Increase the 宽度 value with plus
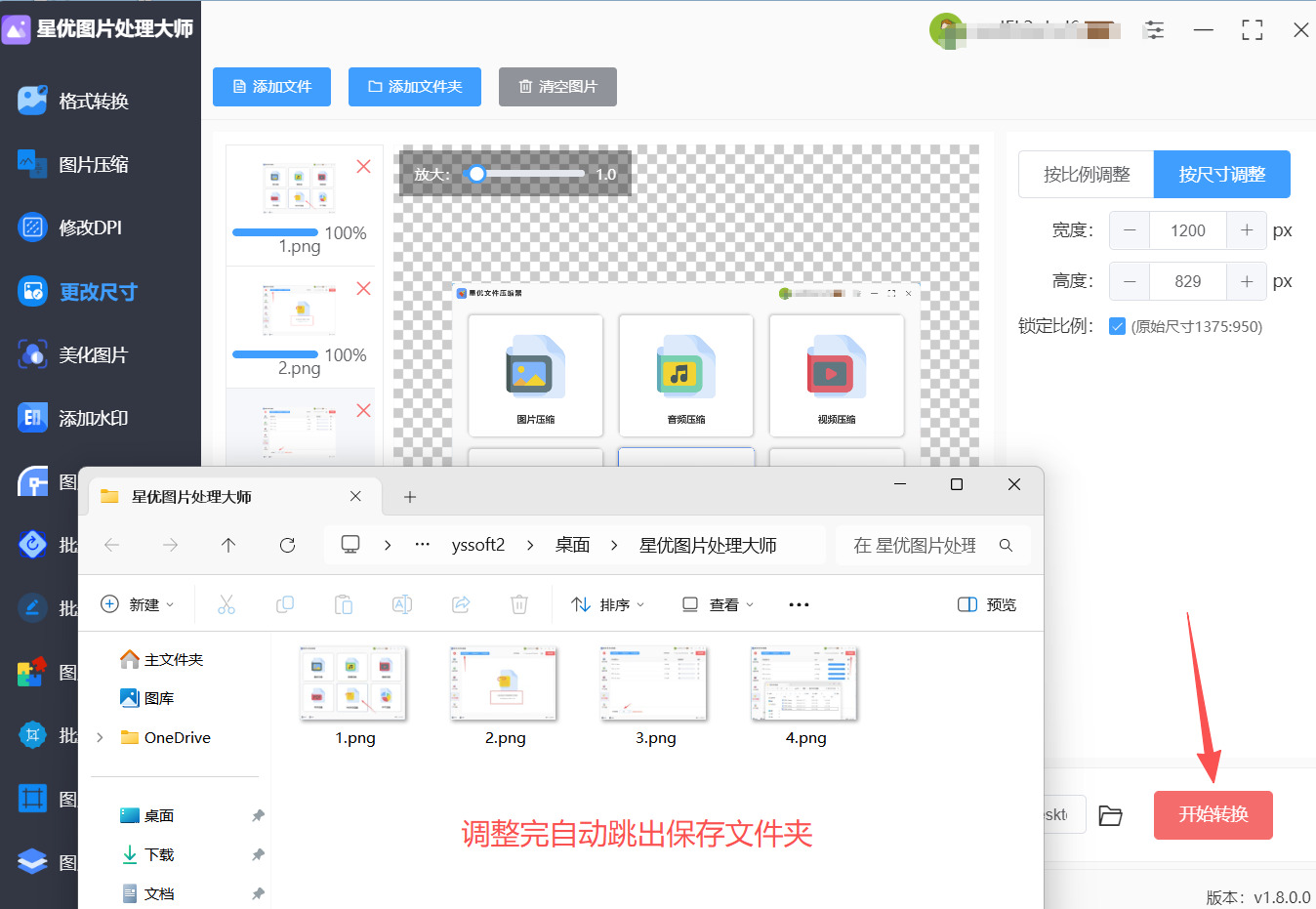The width and height of the screenshot is (1316, 909). (x=1247, y=230)
